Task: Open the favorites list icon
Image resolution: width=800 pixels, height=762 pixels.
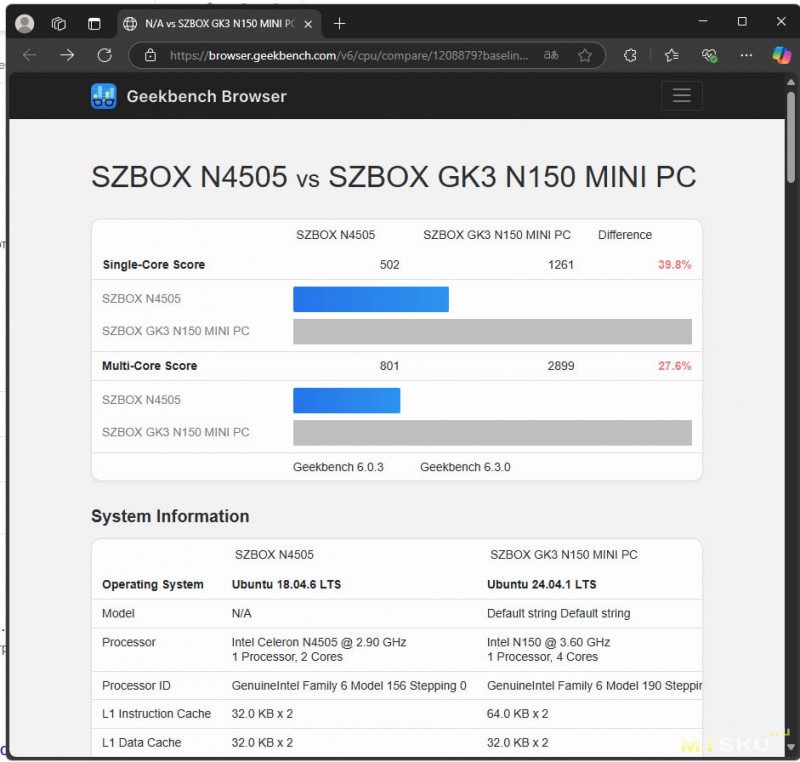Action: coord(671,55)
